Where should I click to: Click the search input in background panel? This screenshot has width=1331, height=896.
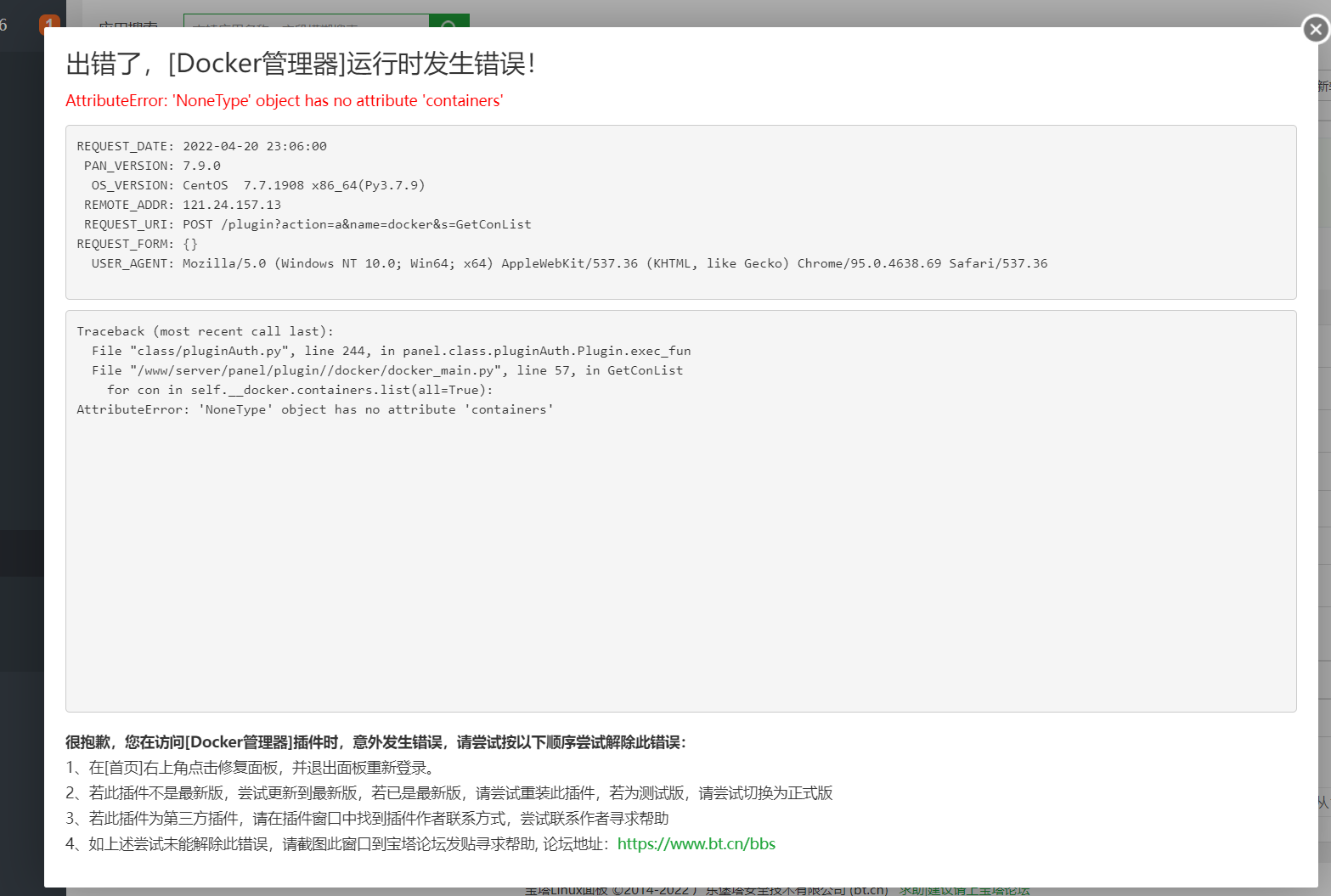[307, 21]
